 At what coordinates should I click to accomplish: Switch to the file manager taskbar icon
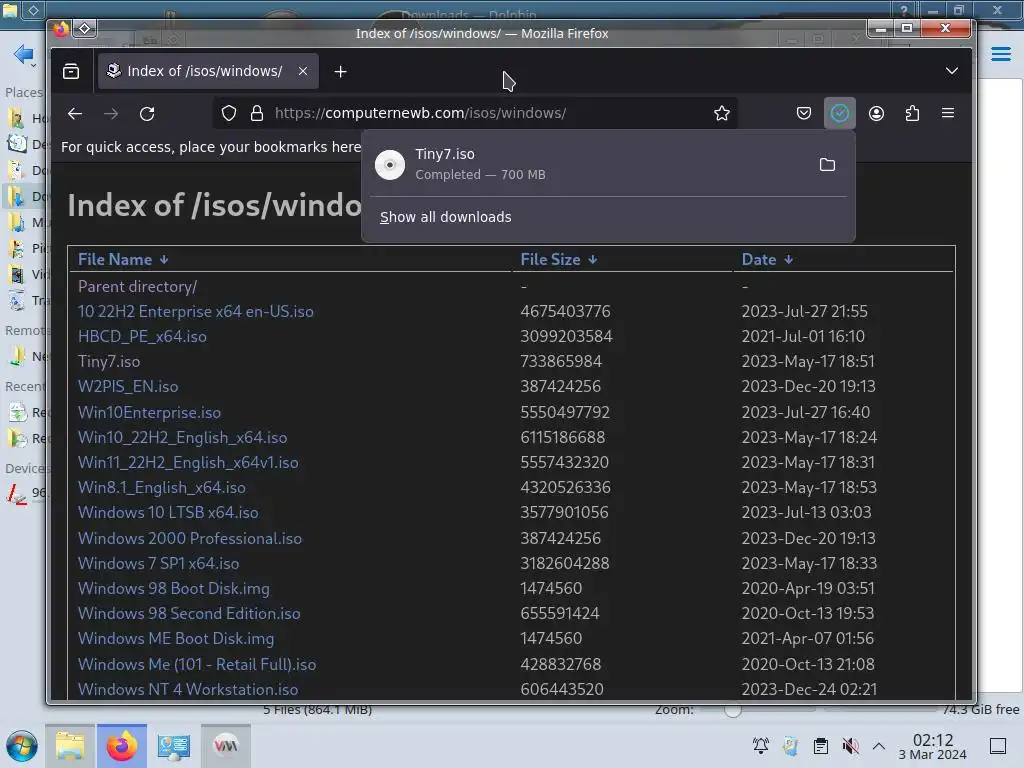pyautogui.click(x=70, y=746)
